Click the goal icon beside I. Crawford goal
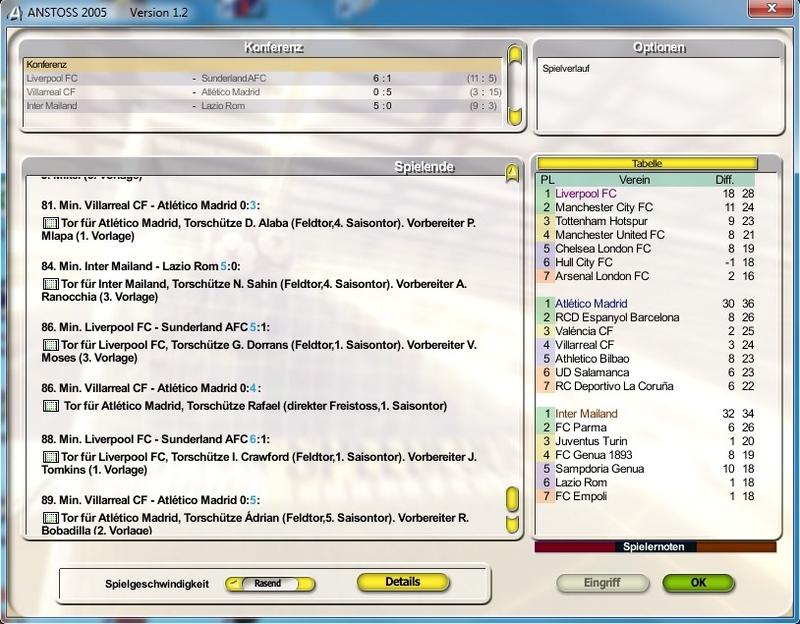Viewport: 800px width, 624px height. coord(50,457)
